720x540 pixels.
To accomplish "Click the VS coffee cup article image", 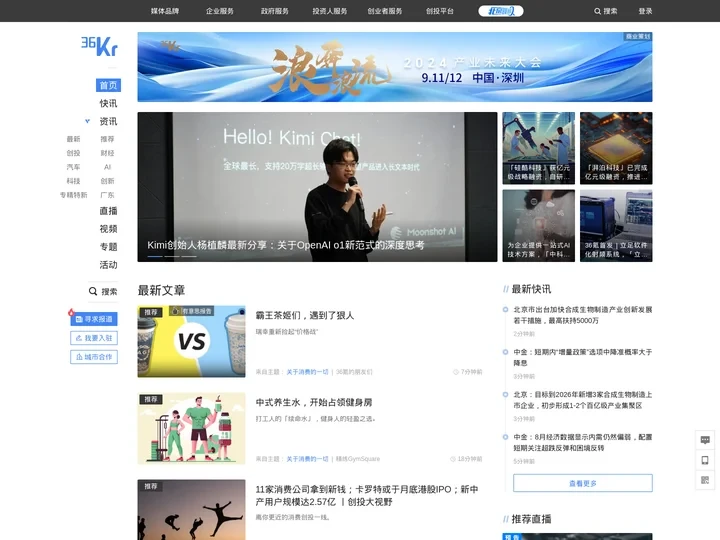I will (x=191, y=342).
